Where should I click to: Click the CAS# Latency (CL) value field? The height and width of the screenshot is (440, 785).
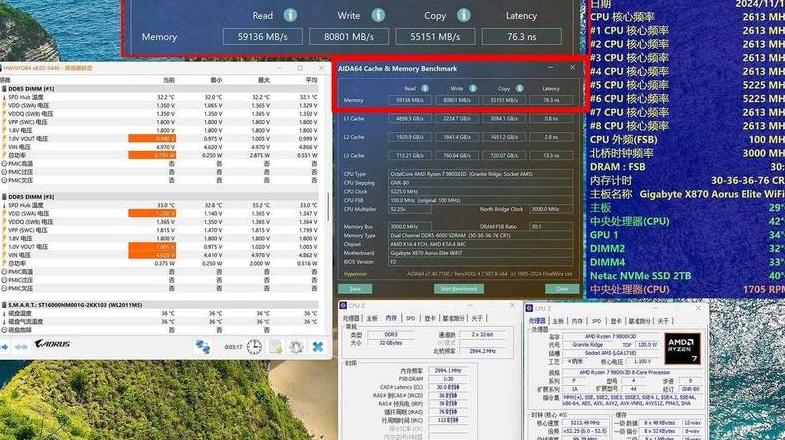point(448,387)
